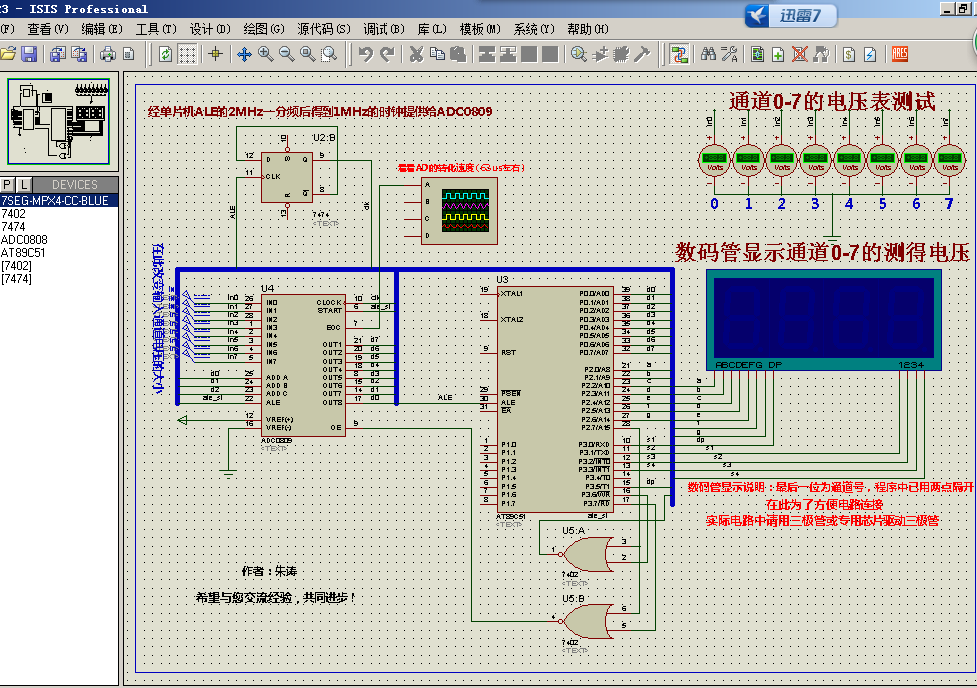Click the Make Device icon
The image size is (977, 688).
click(600, 54)
